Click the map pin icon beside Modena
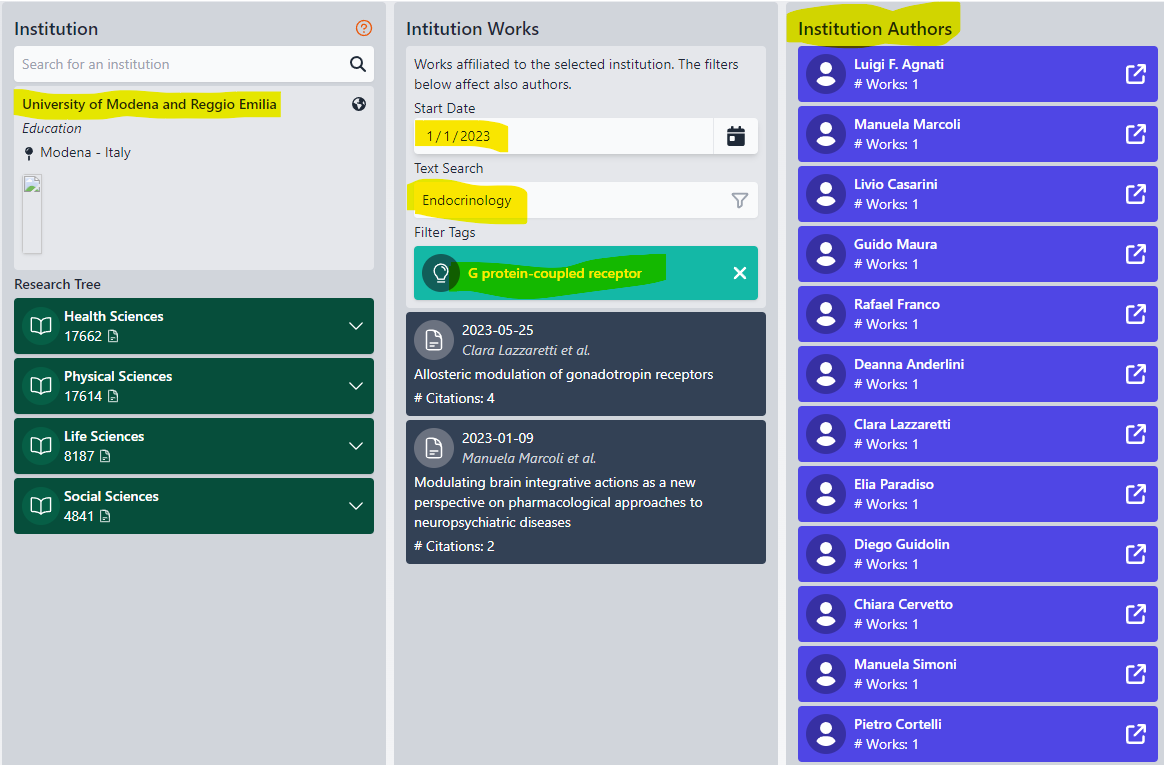The height and width of the screenshot is (765, 1164). click(29, 153)
